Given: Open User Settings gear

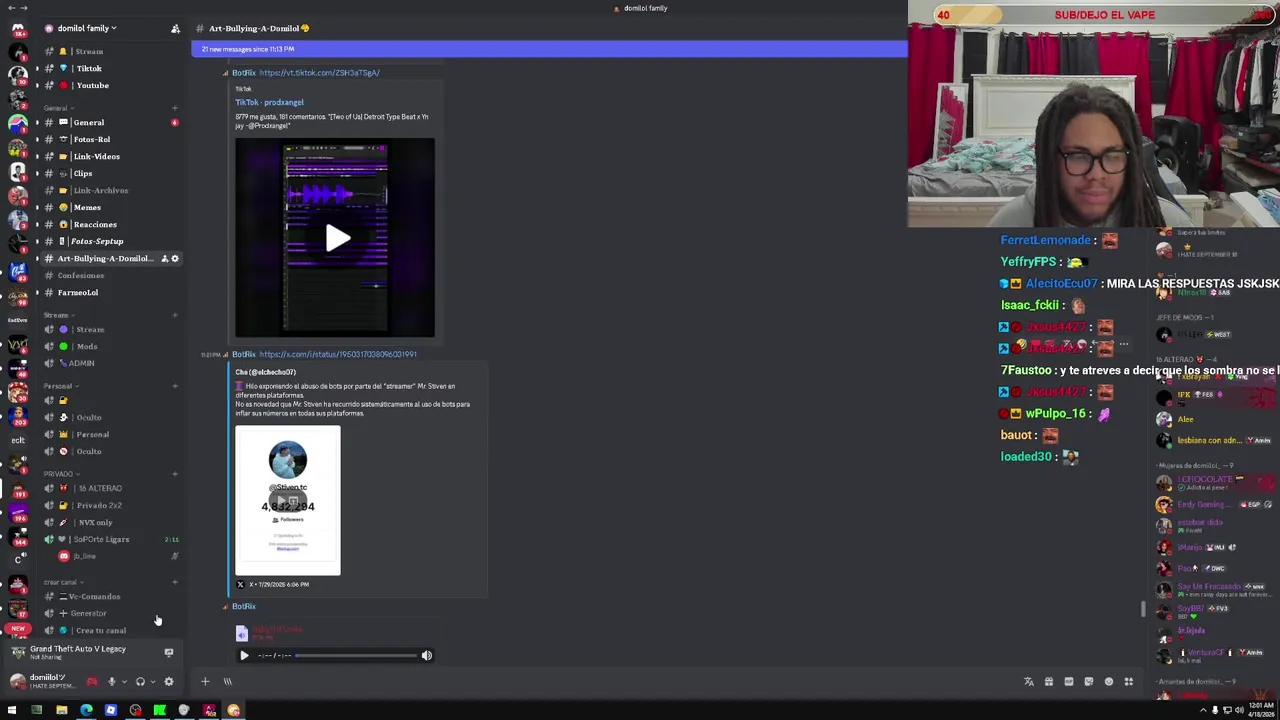Looking at the screenshot, I should tap(168, 682).
